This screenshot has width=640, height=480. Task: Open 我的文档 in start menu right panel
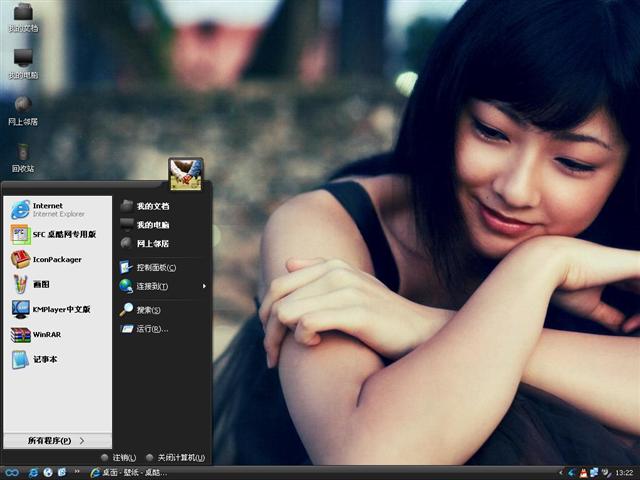(152, 205)
